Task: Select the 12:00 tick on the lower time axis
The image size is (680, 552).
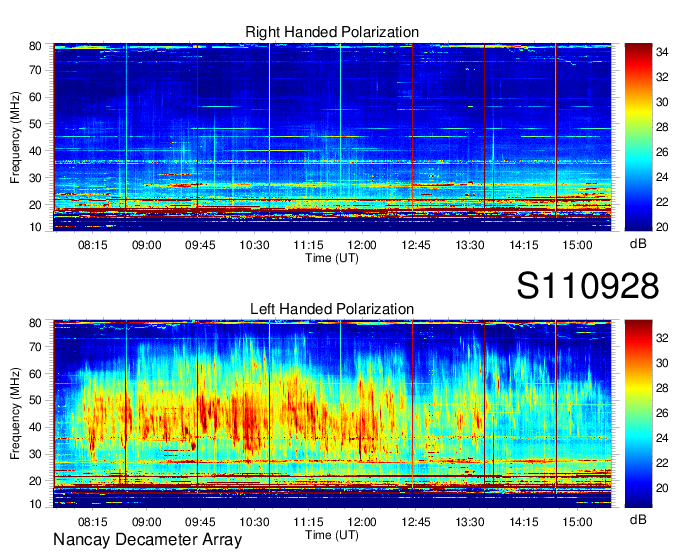Action: coord(362,522)
